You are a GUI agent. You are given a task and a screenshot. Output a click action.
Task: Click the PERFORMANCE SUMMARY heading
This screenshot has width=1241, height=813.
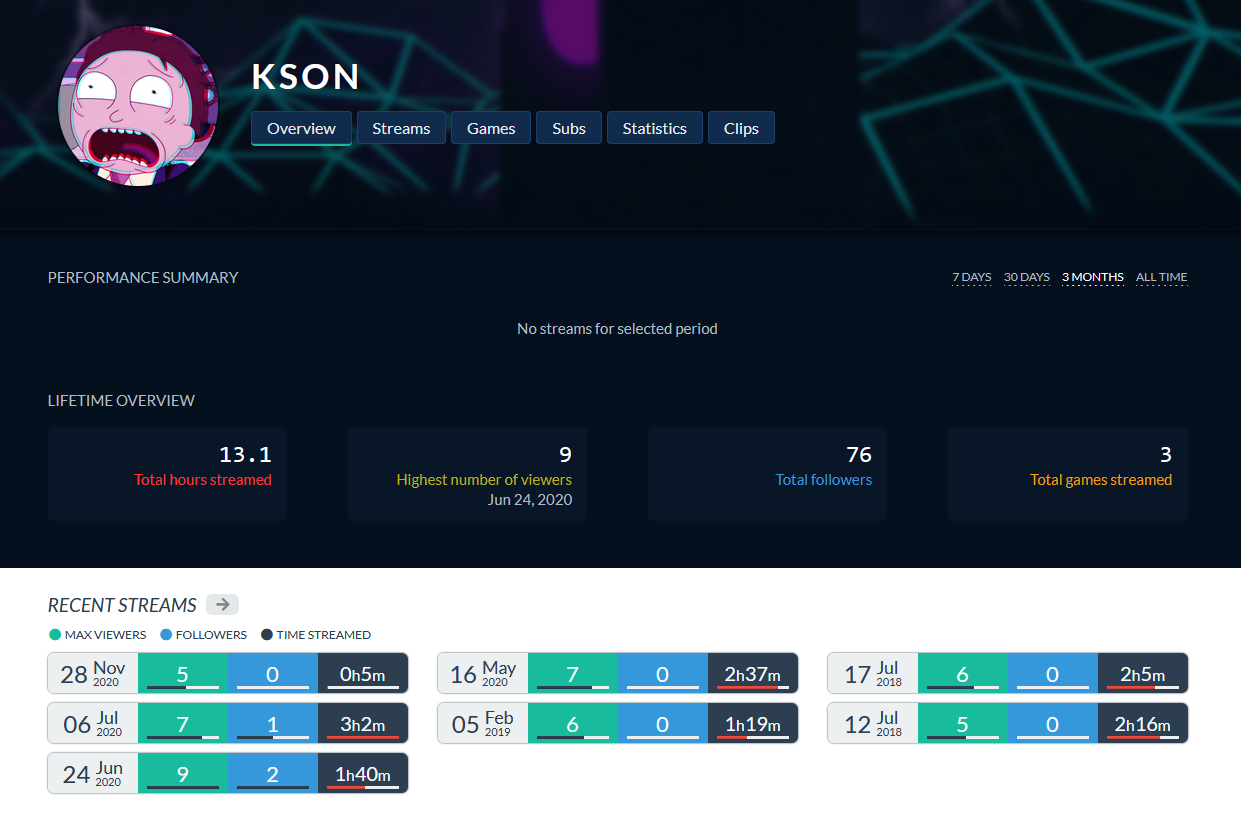click(143, 277)
